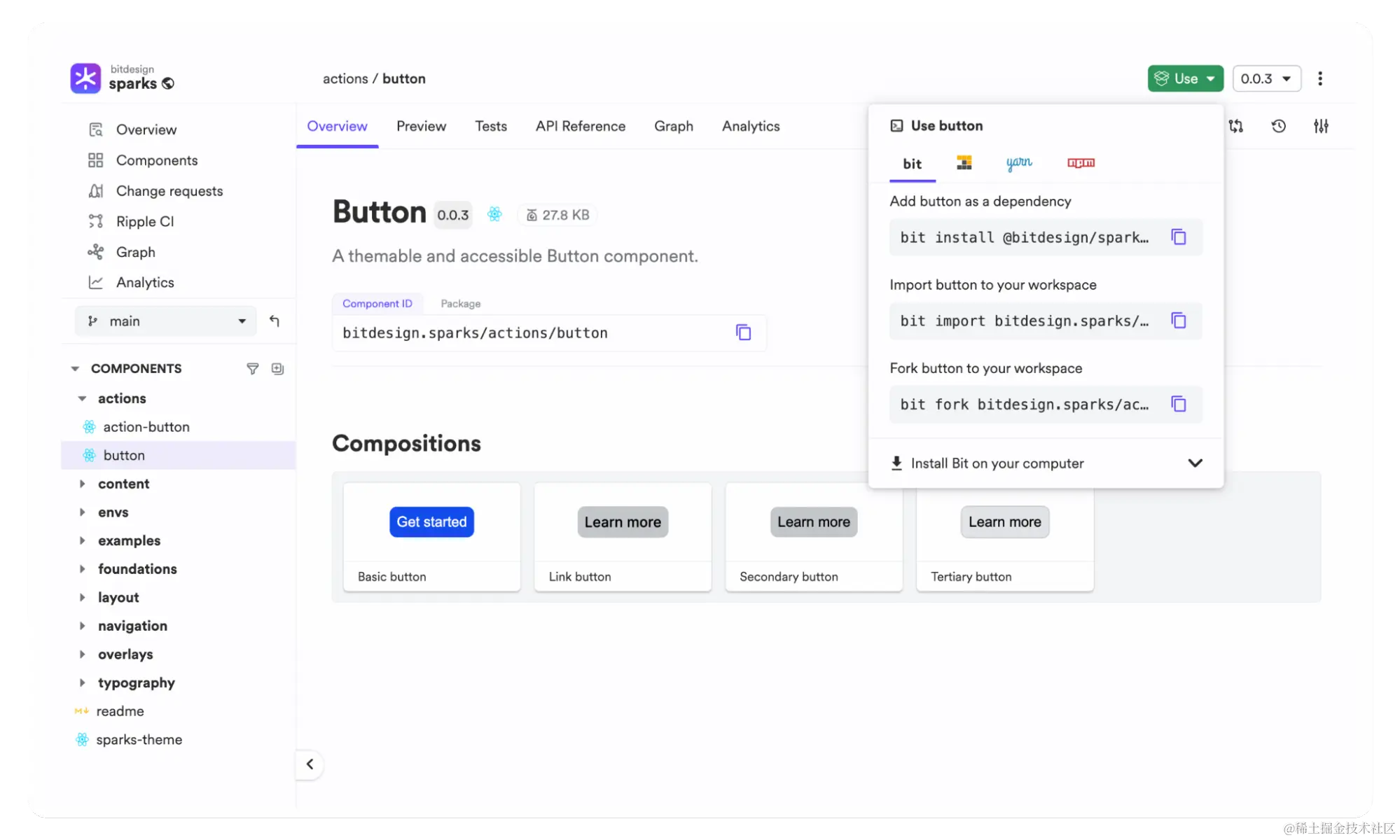Open the settings sliders icon
This screenshot has width=1400, height=840.
1321,126
